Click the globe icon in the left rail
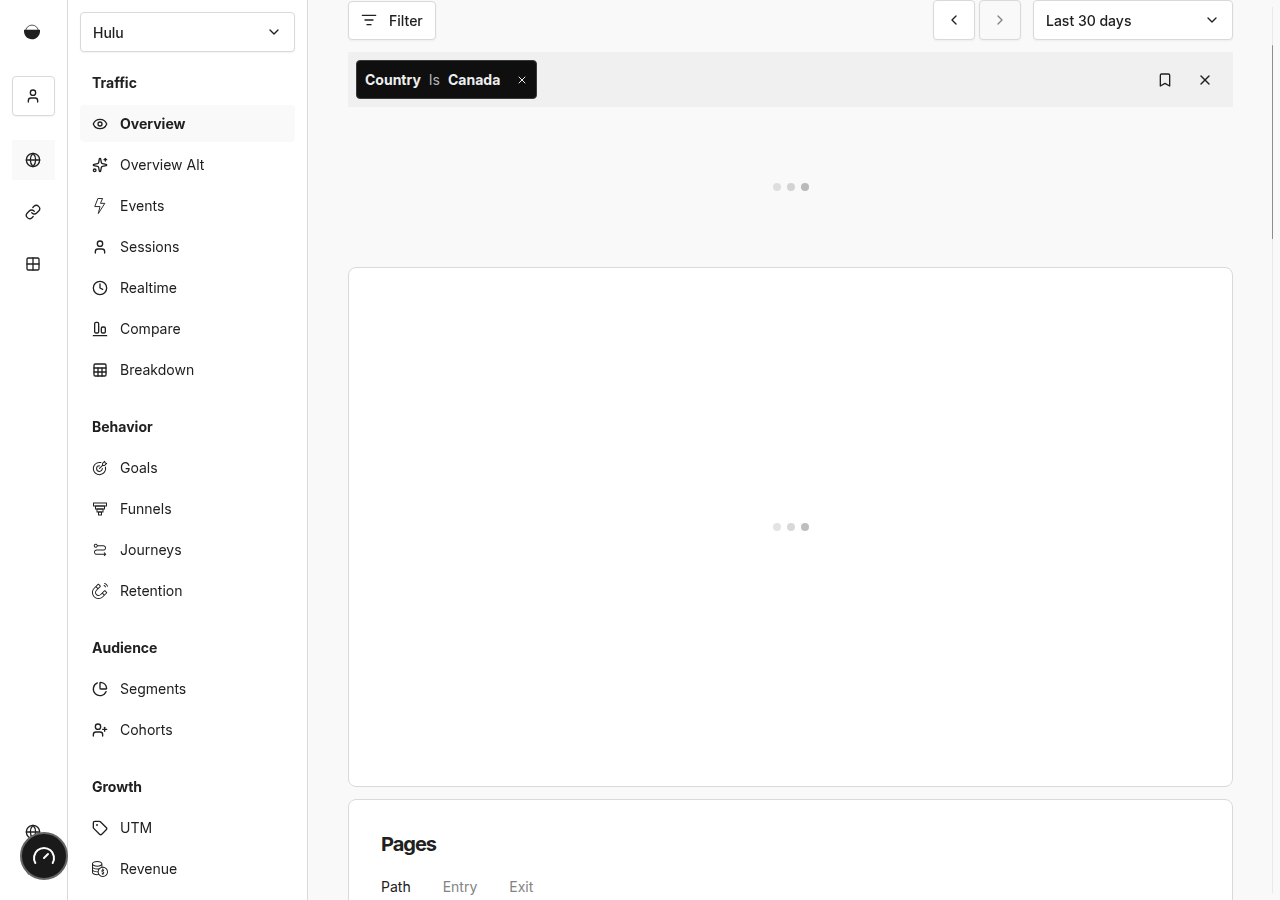This screenshot has width=1280, height=900. (33, 160)
